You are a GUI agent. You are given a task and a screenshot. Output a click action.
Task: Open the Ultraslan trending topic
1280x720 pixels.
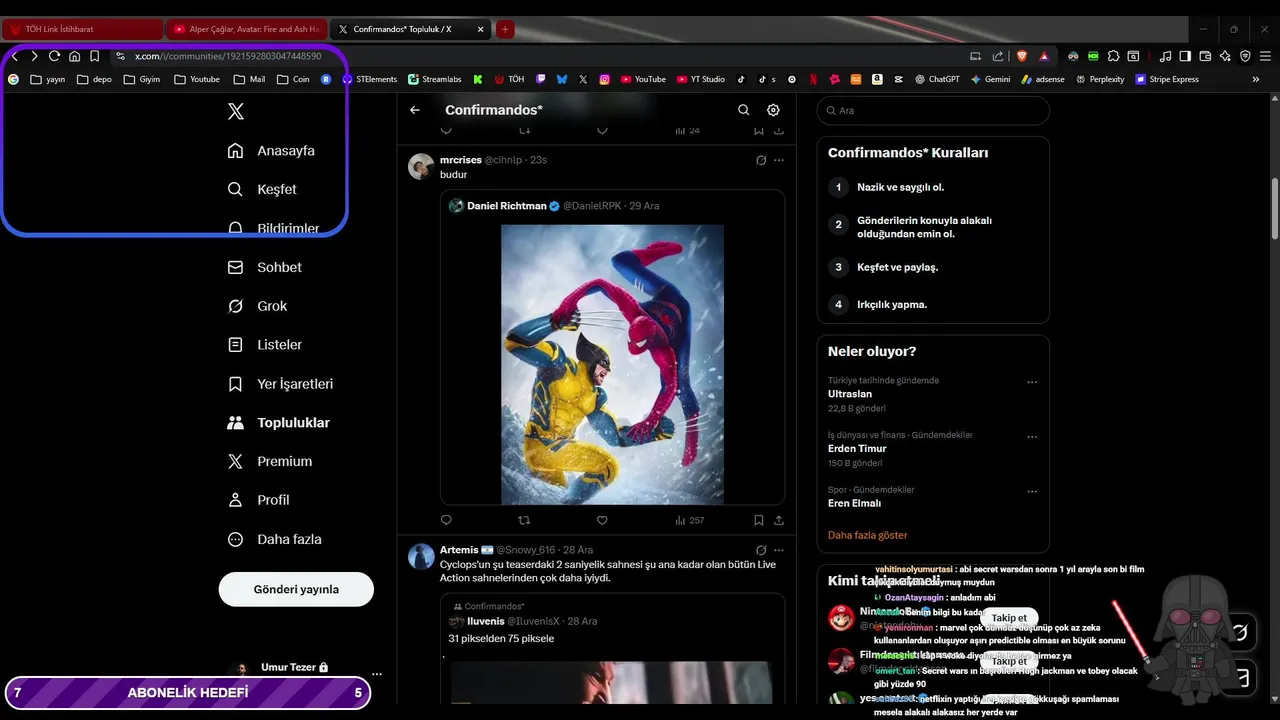pyautogui.click(x=850, y=394)
